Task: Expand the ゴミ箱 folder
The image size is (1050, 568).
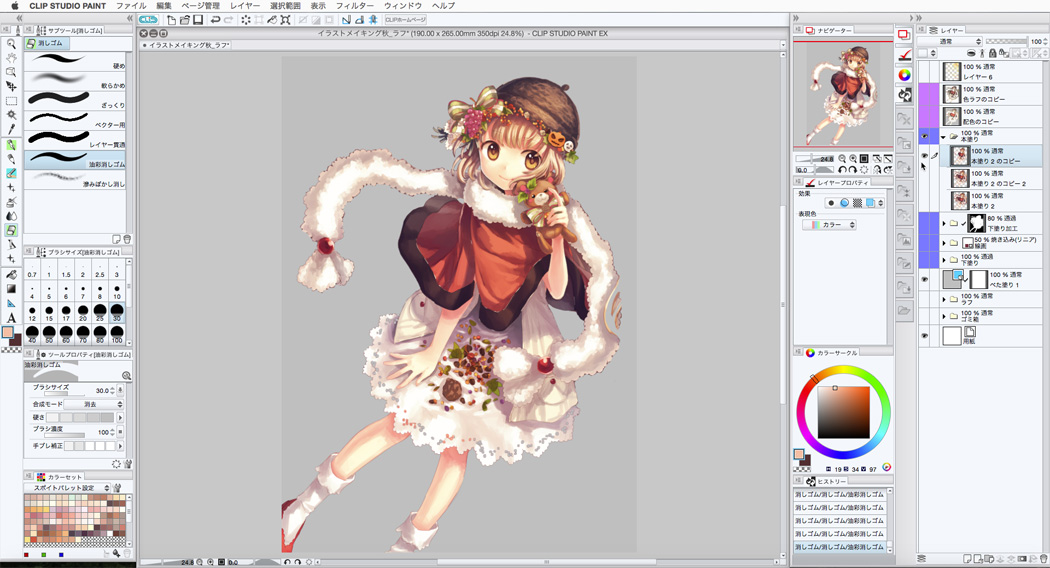Action: click(944, 316)
